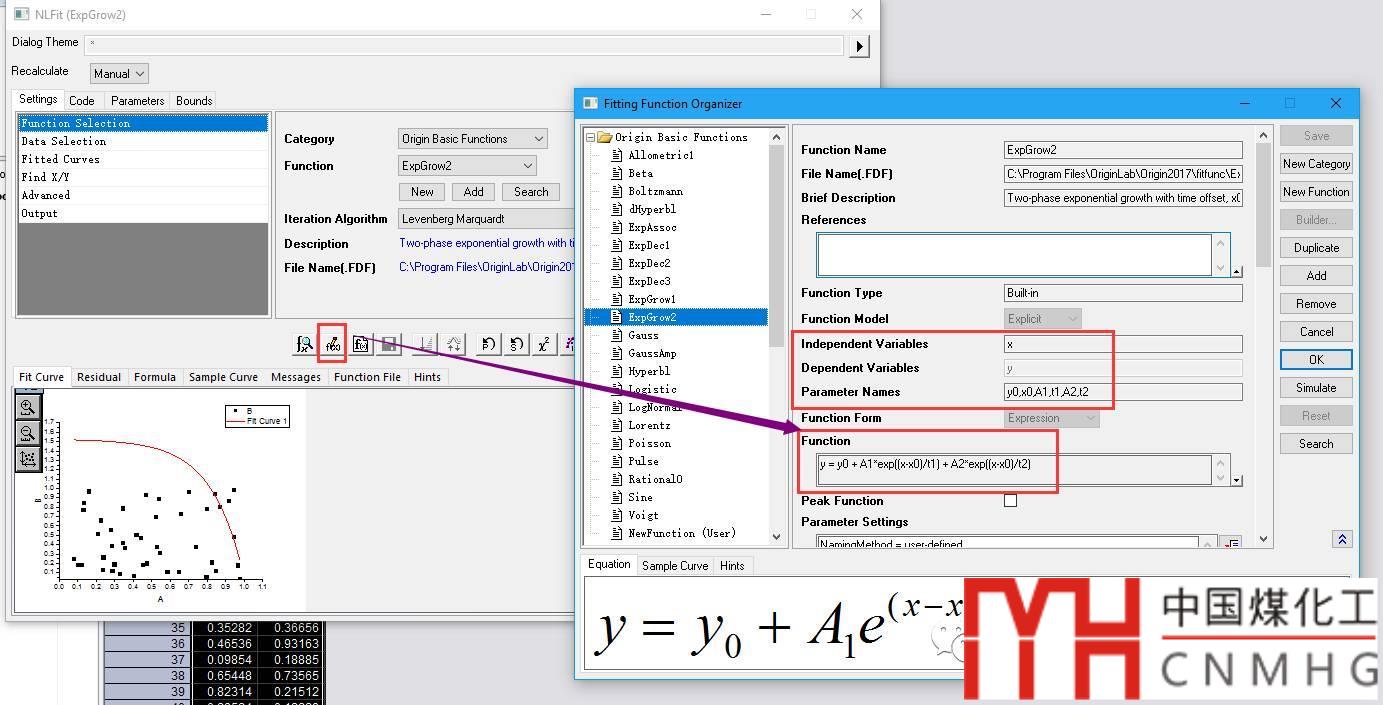1383x705 pixels.
Task: Click the Search button in NLFit
Action: point(531,192)
